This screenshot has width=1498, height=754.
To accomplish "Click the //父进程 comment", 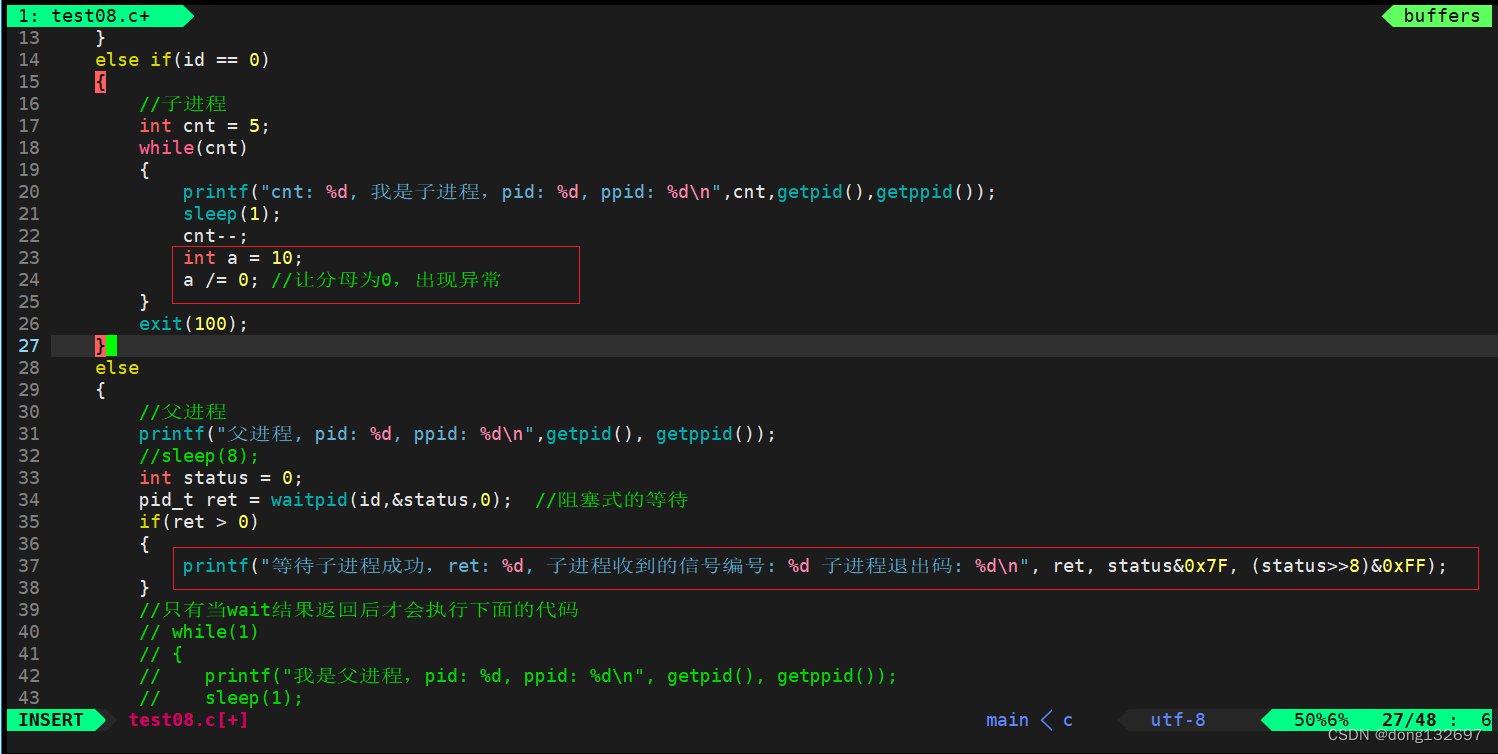I will (183, 412).
